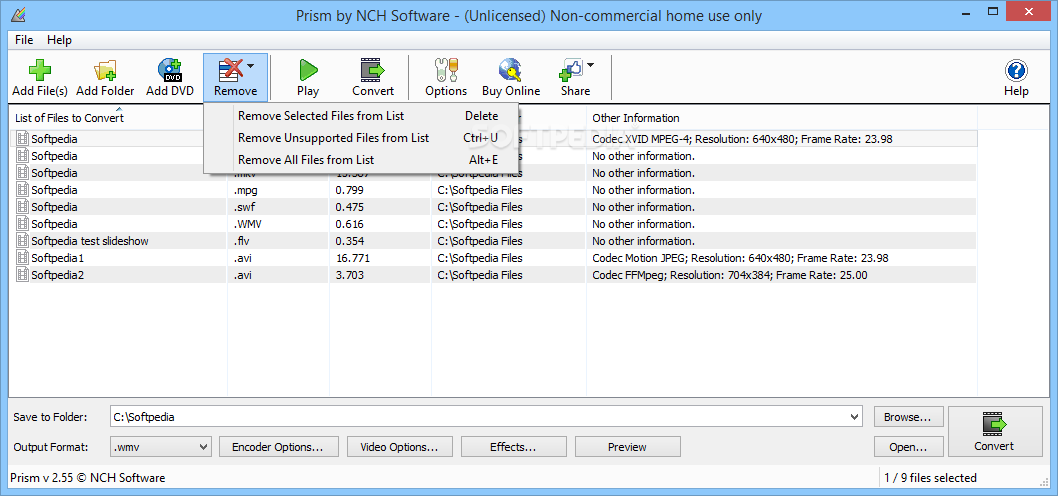Open the Help menu

(59, 40)
